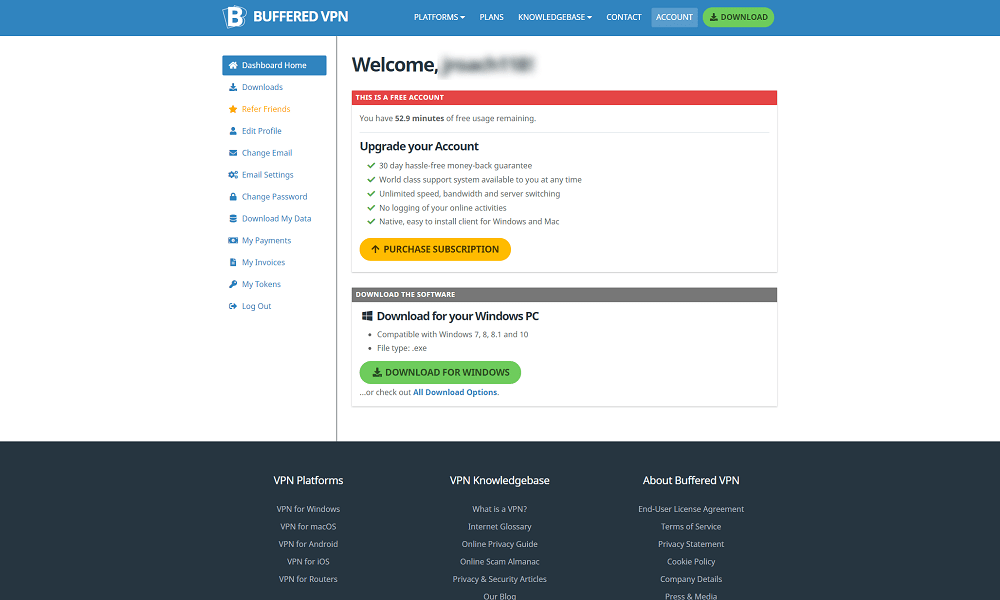
Task: Click the 'THIS IS A FREE ACCOUNT' banner
Action: tap(564, 98)
